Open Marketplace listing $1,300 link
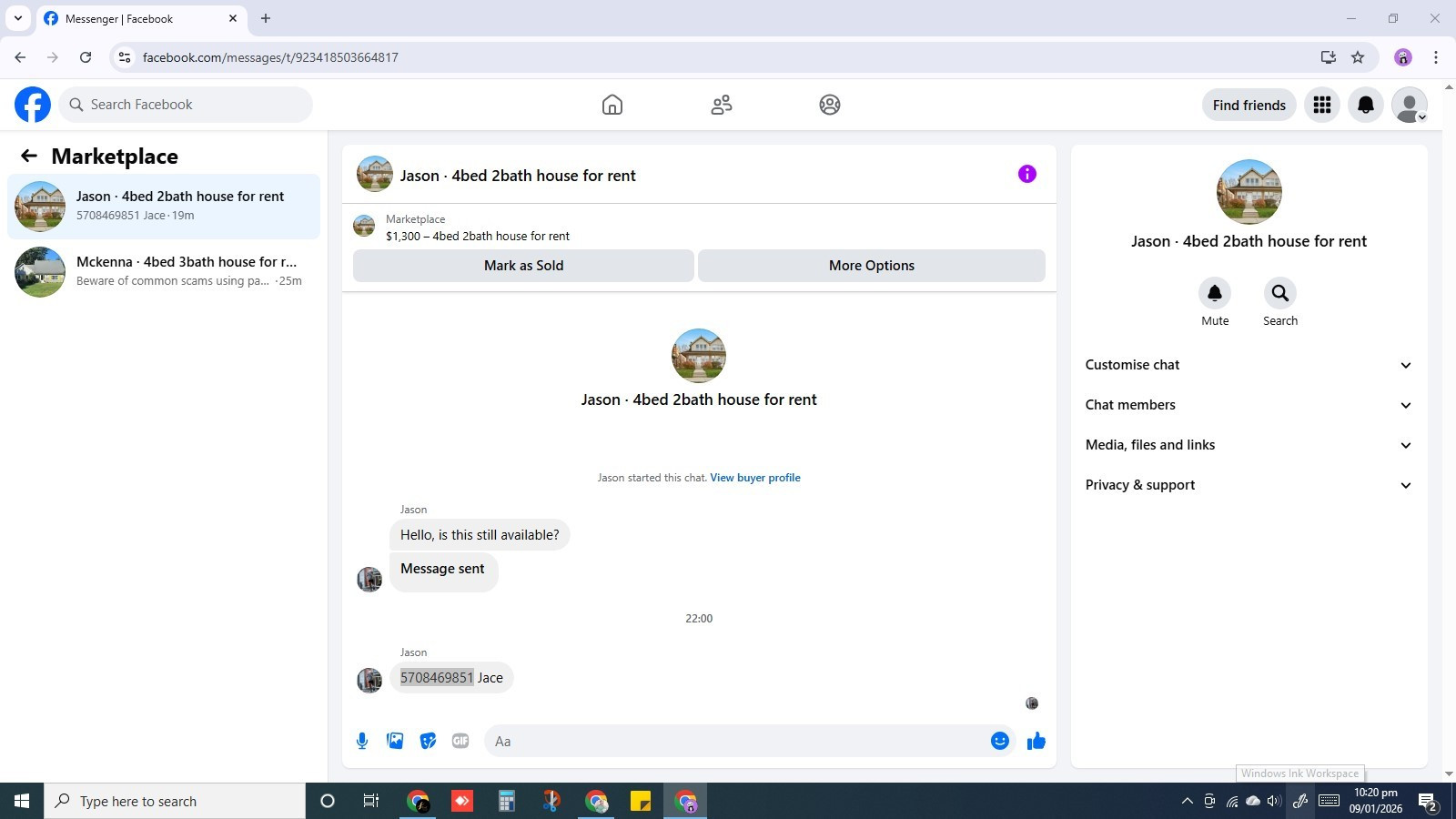The height and width of the screenshot is (819, 1456). [x=478, y=237]
